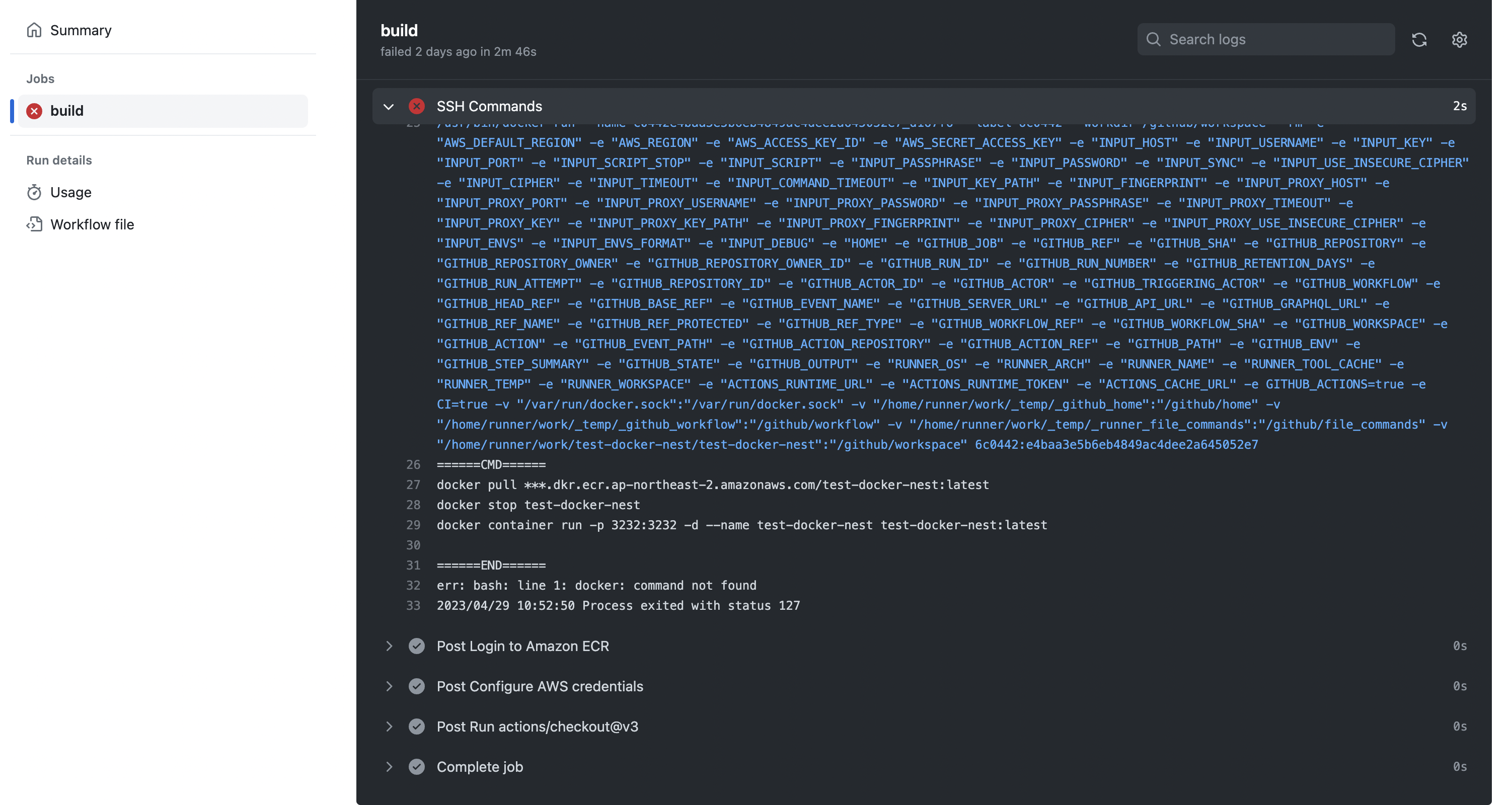1512x805 pixels.
Task: Click success checkmark for Post Login to Amazon ECR
Action: [416, 646]
